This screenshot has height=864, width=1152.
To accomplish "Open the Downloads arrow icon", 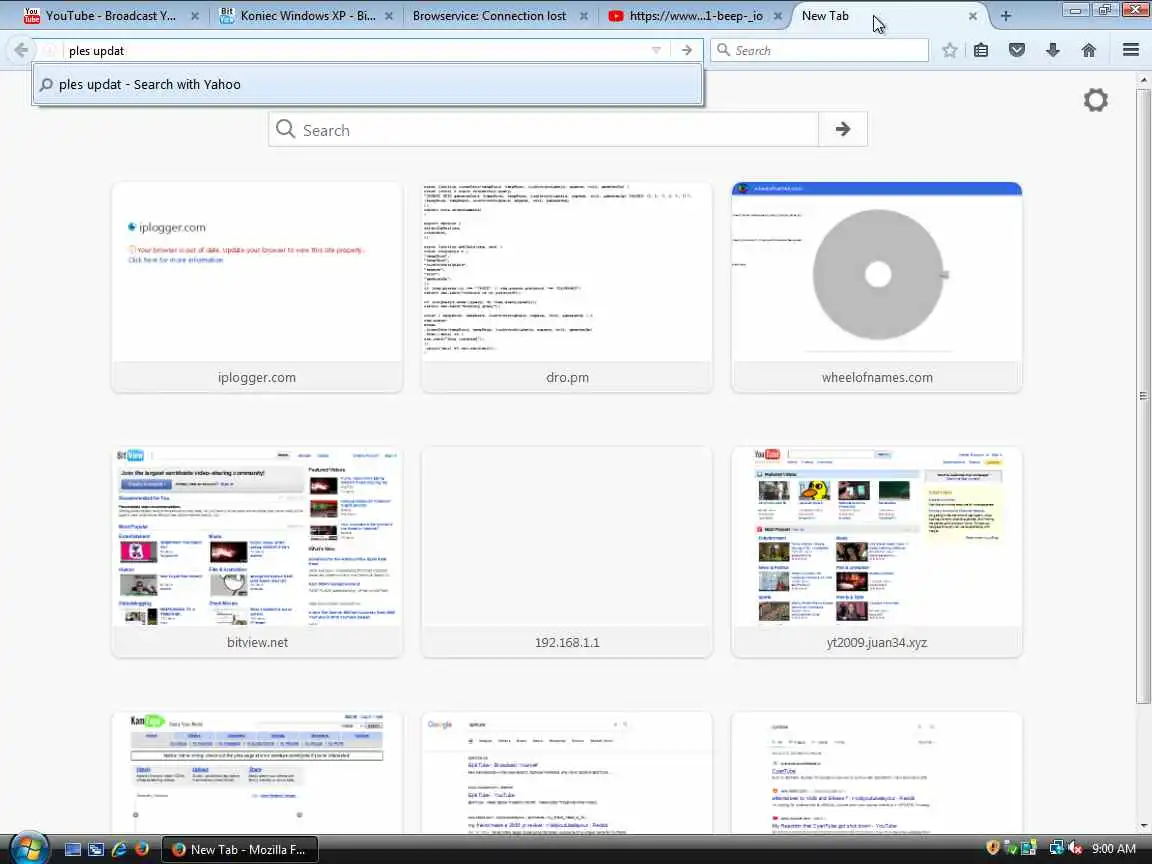I will pos(1053,50).
